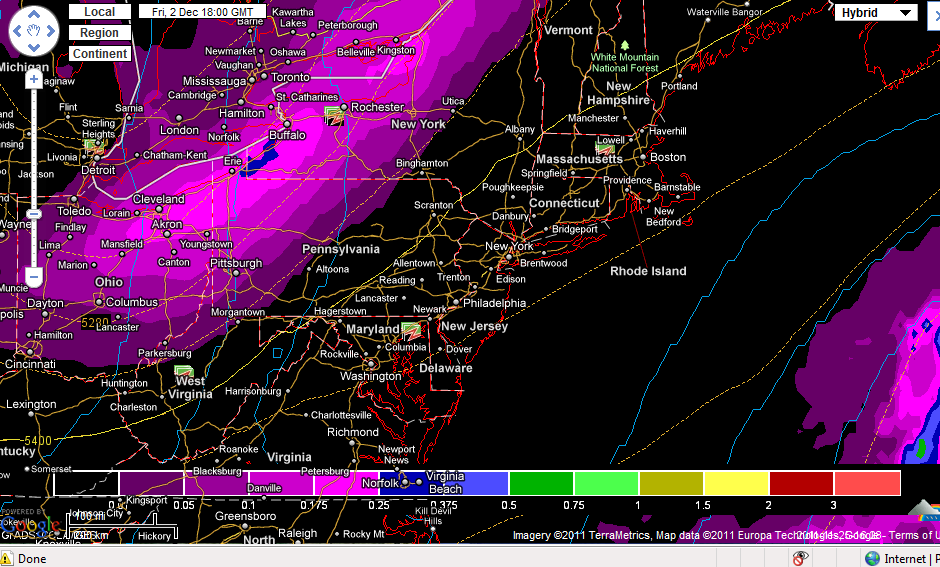Select the olive 1 legend swatch

tap(671, 483)
